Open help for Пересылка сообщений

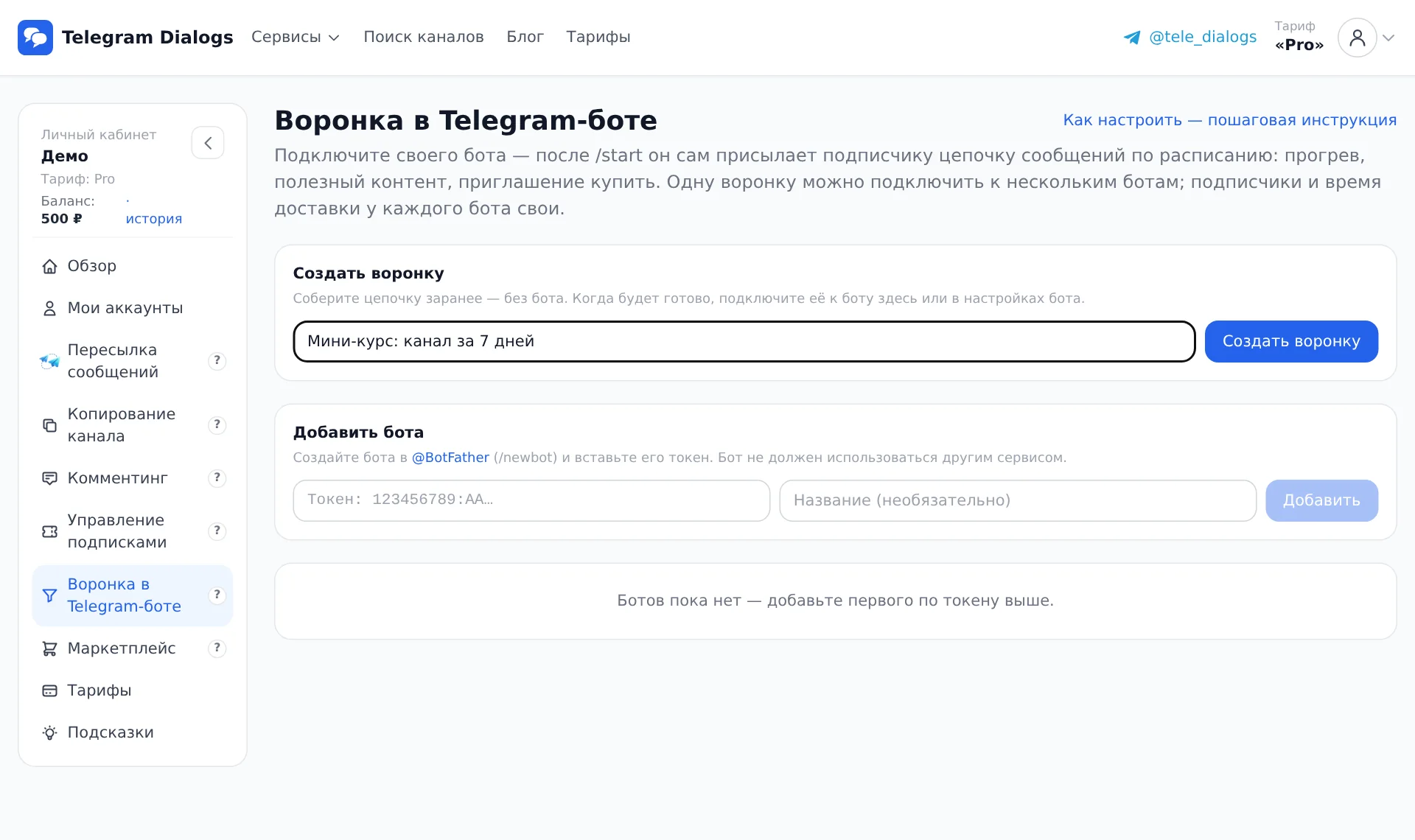(217, 361)
